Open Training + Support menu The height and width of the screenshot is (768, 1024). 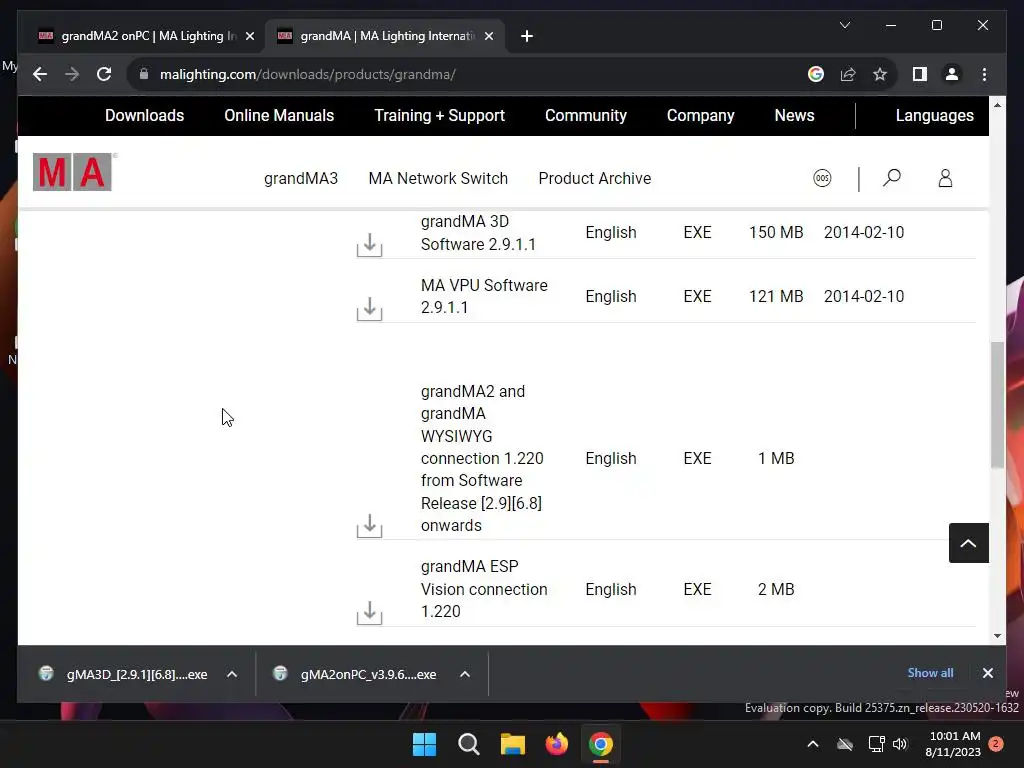coord(440,116)
